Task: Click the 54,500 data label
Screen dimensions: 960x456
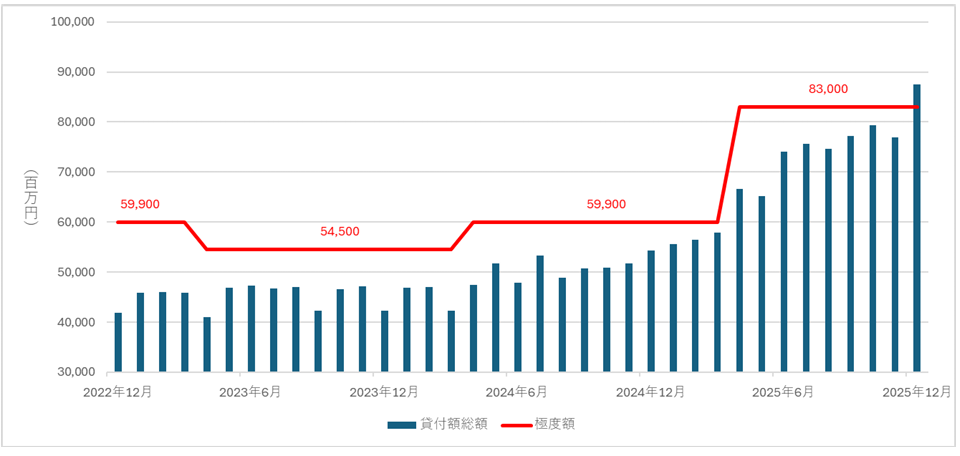Action: point(340,232)
